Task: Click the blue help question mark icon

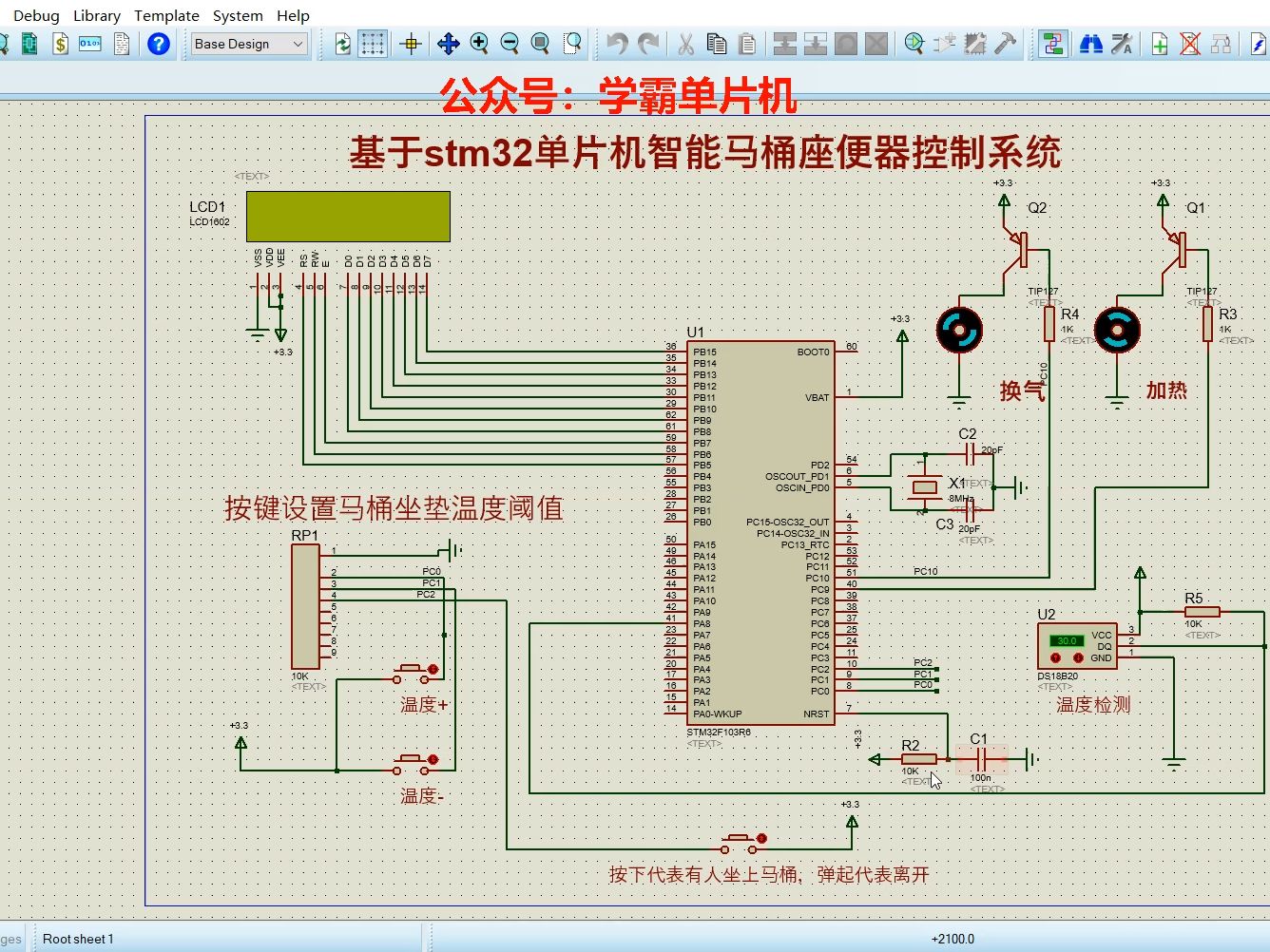Action: [x=159, y=44]
